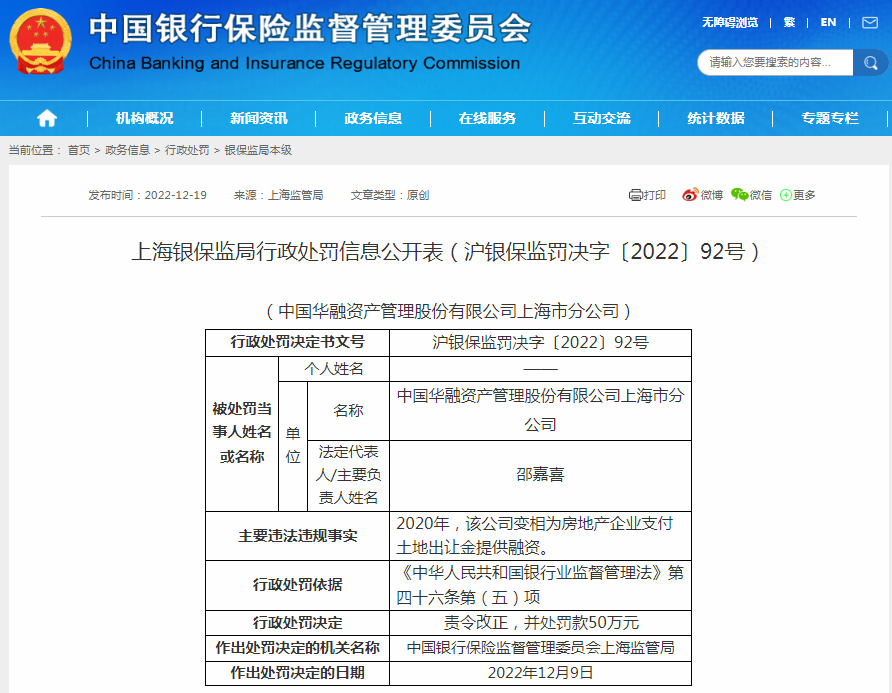892x693 pixels.
Task: Switch site language to EN
Action: [828, 22]
